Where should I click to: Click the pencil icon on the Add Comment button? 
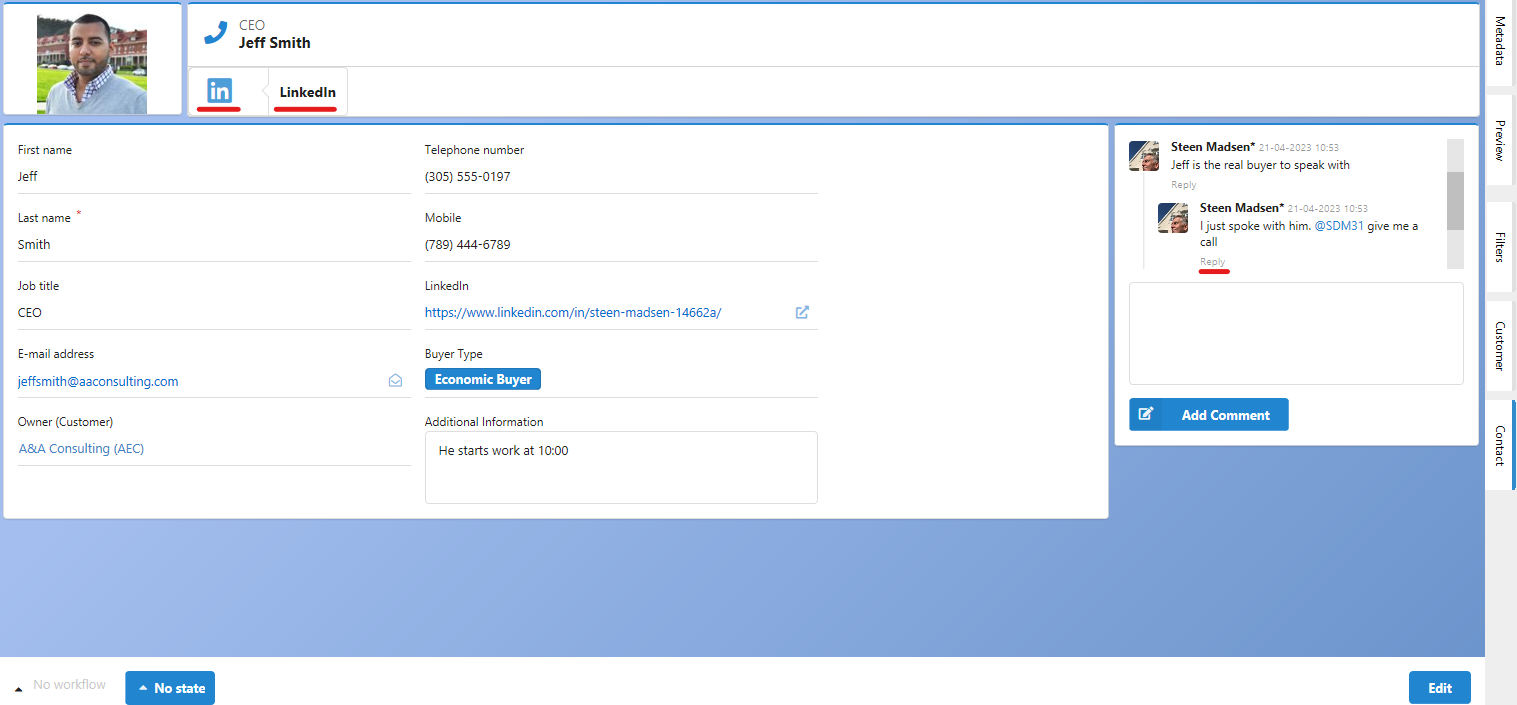1146,414
